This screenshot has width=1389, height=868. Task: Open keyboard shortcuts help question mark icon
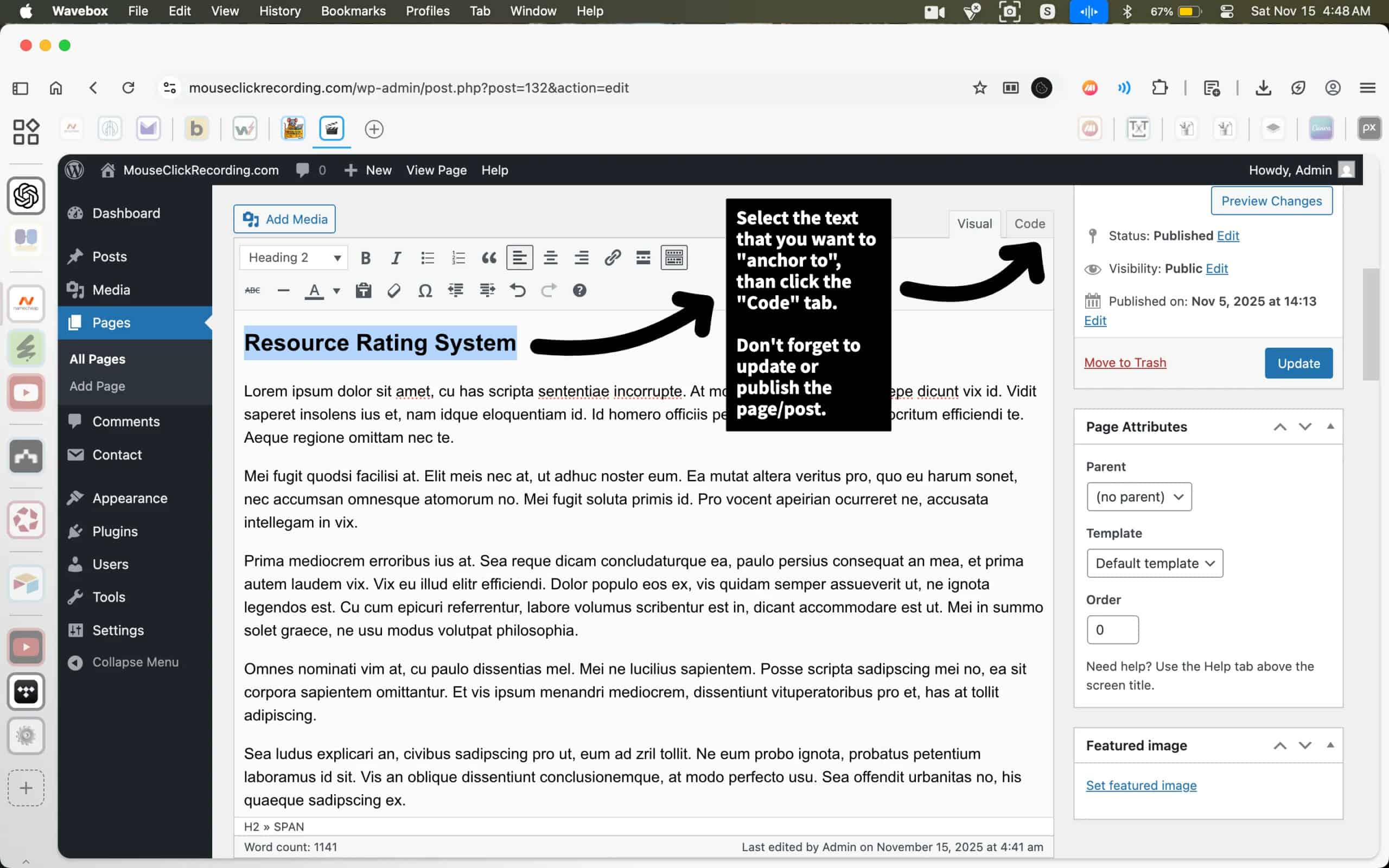click(579, 290)
